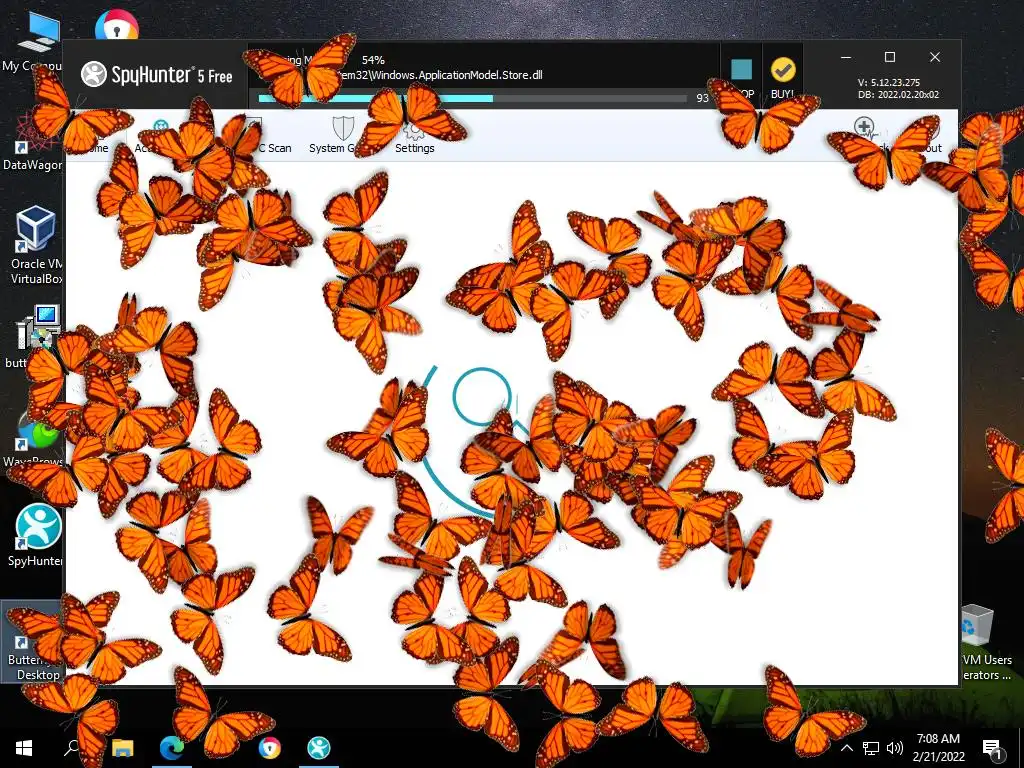Click the 54% scan percentage text
The width and height of the screenshot is (1024, 768).
coord(373,60)
